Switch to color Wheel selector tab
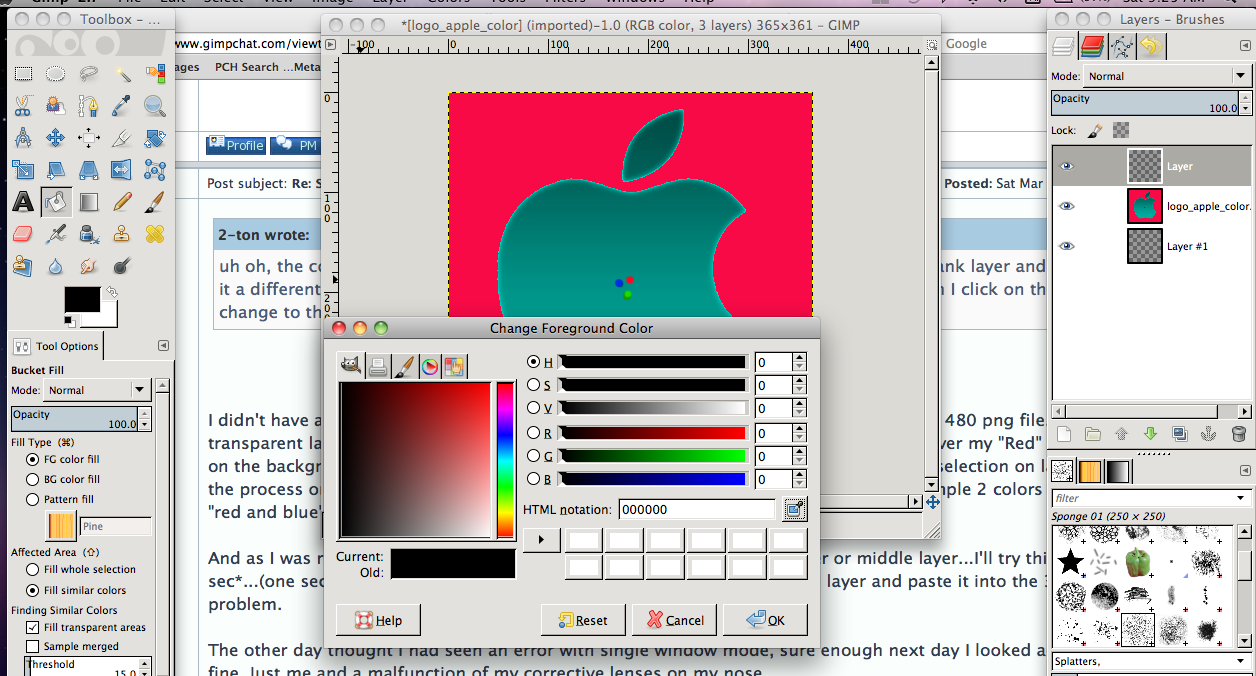 click(430, 366)
